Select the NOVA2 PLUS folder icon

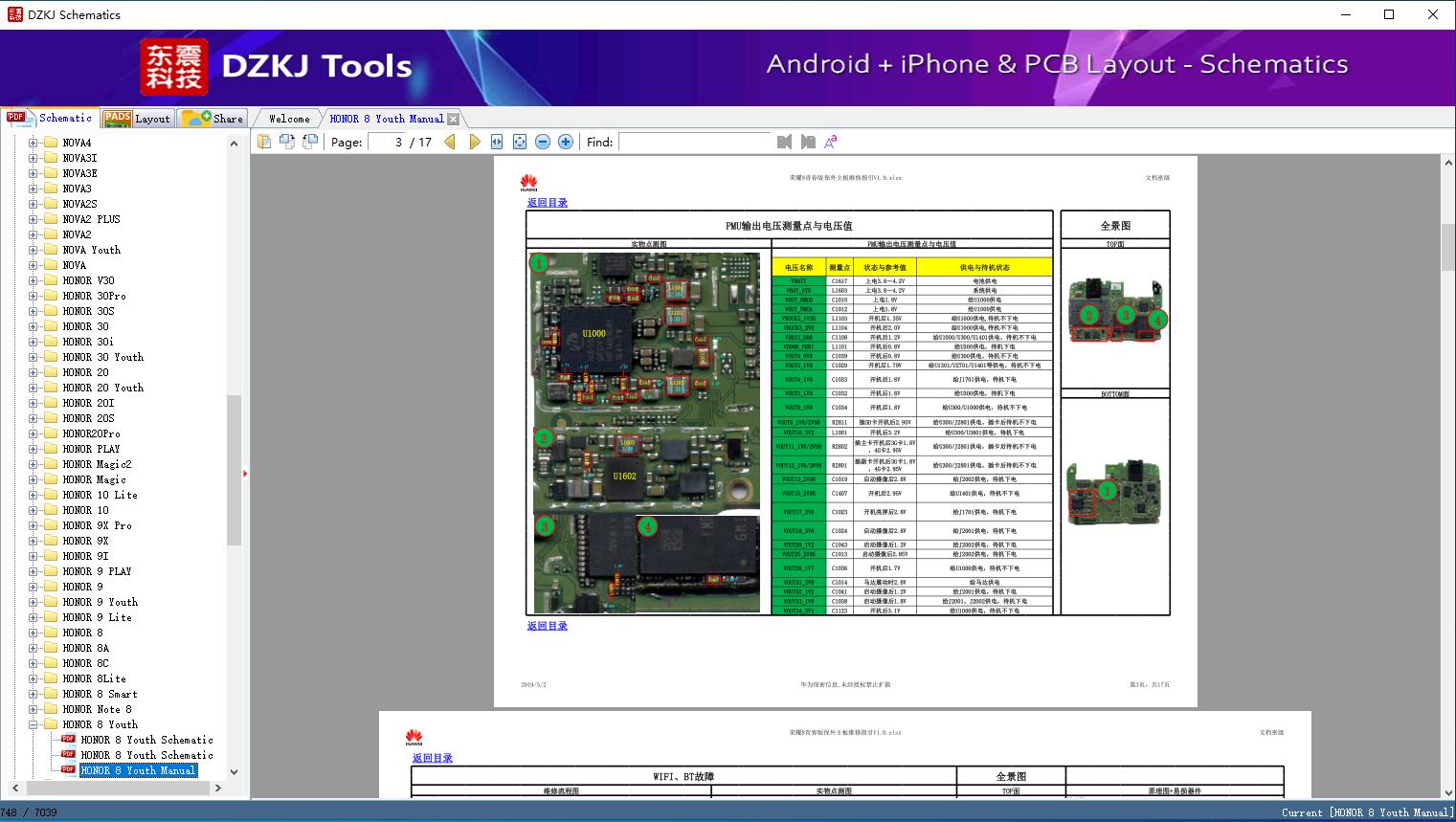coord(51,219)
